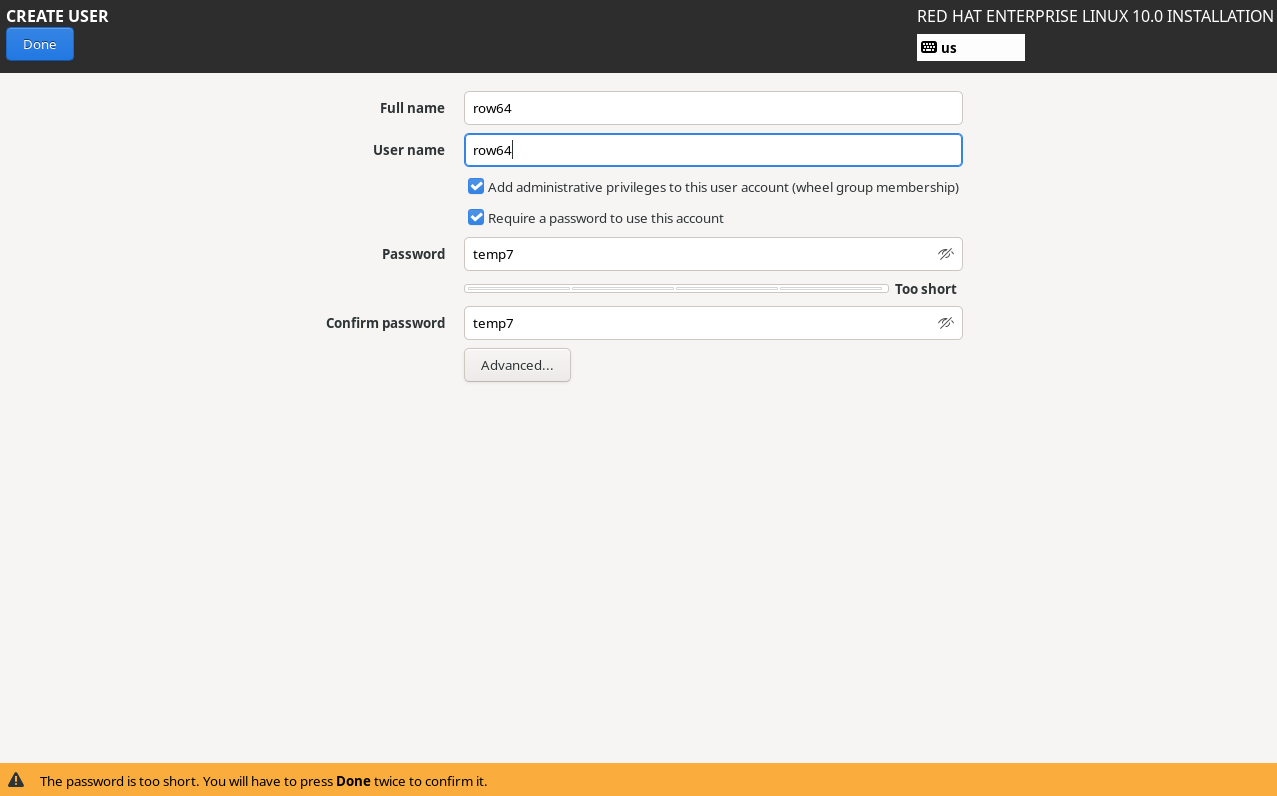Image resolution: width=1277 pixels, height=796 pixels.
Task: Uncheck Require a password to use this account
Action: click(476, 217)
